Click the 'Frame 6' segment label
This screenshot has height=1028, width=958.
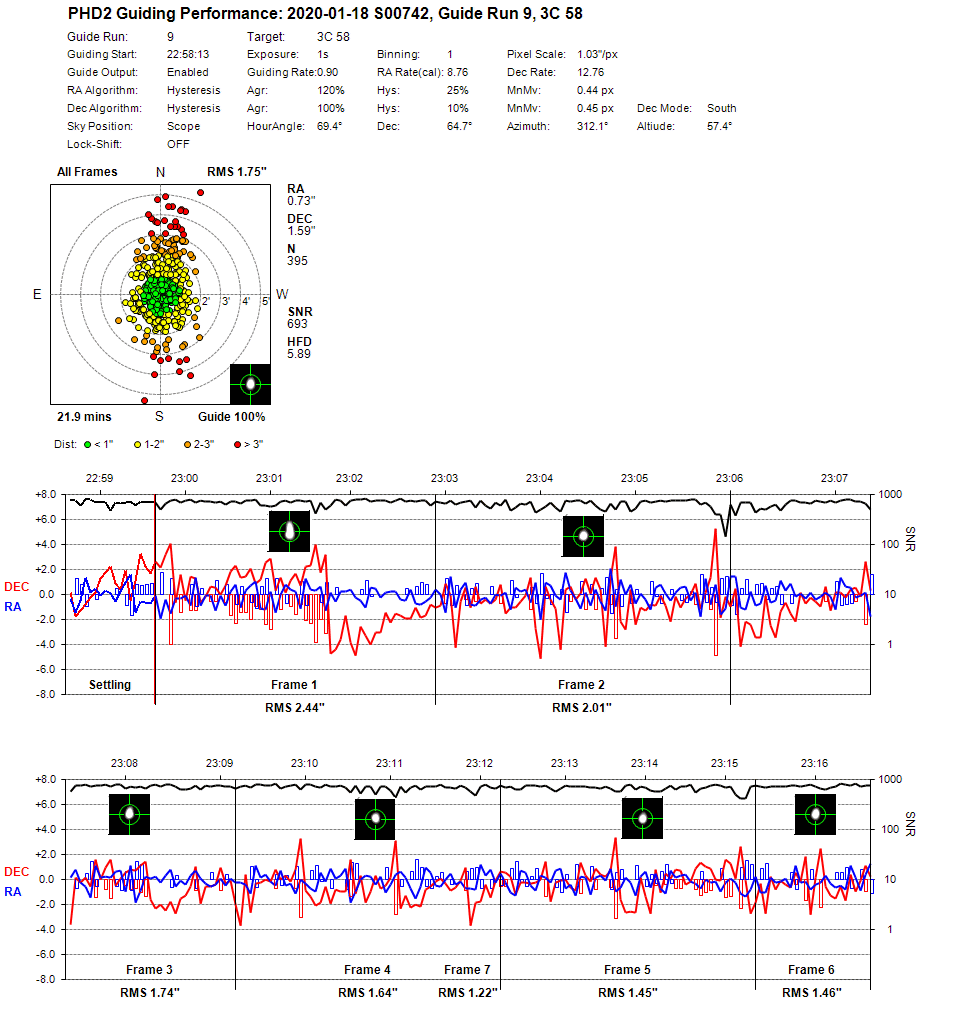point(811,970)
